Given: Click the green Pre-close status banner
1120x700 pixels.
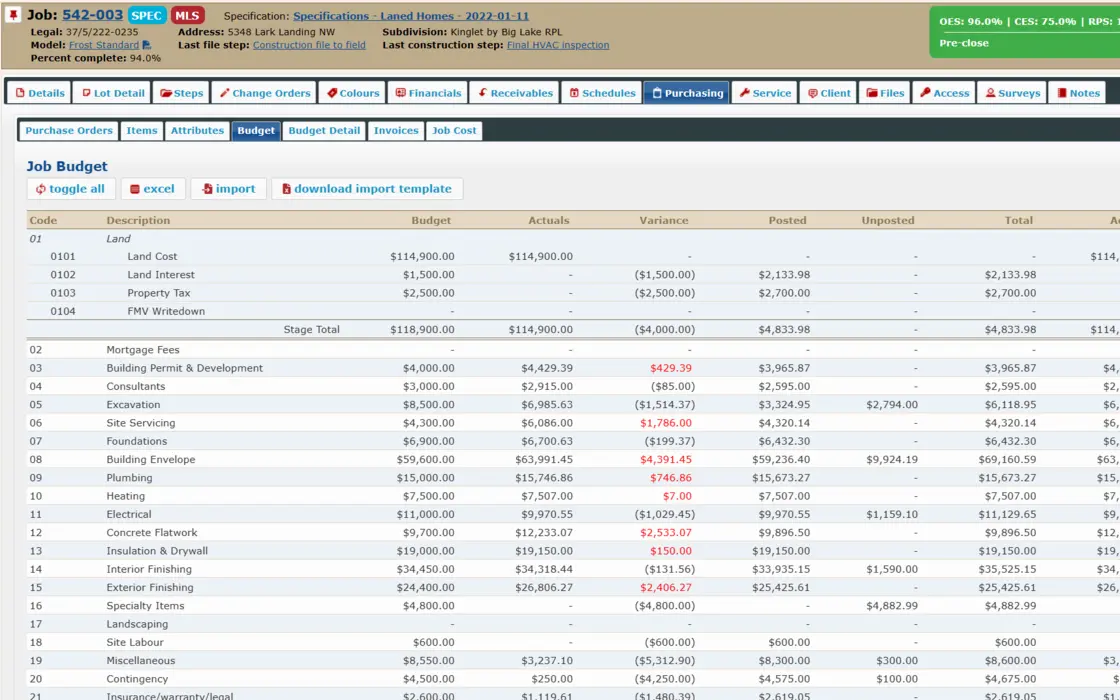Looking at the screenshot, I should (1024, 32).
